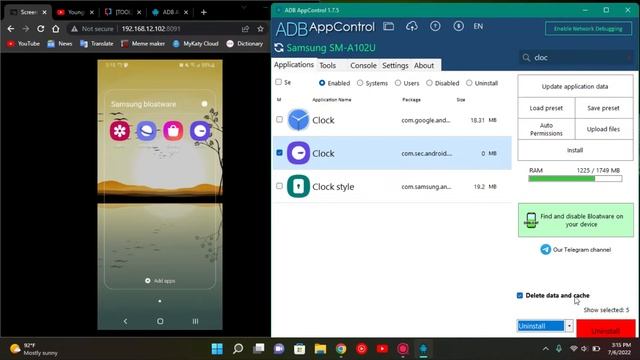
Task: Open Our Telegram channel link
Action: click(582, 250)
